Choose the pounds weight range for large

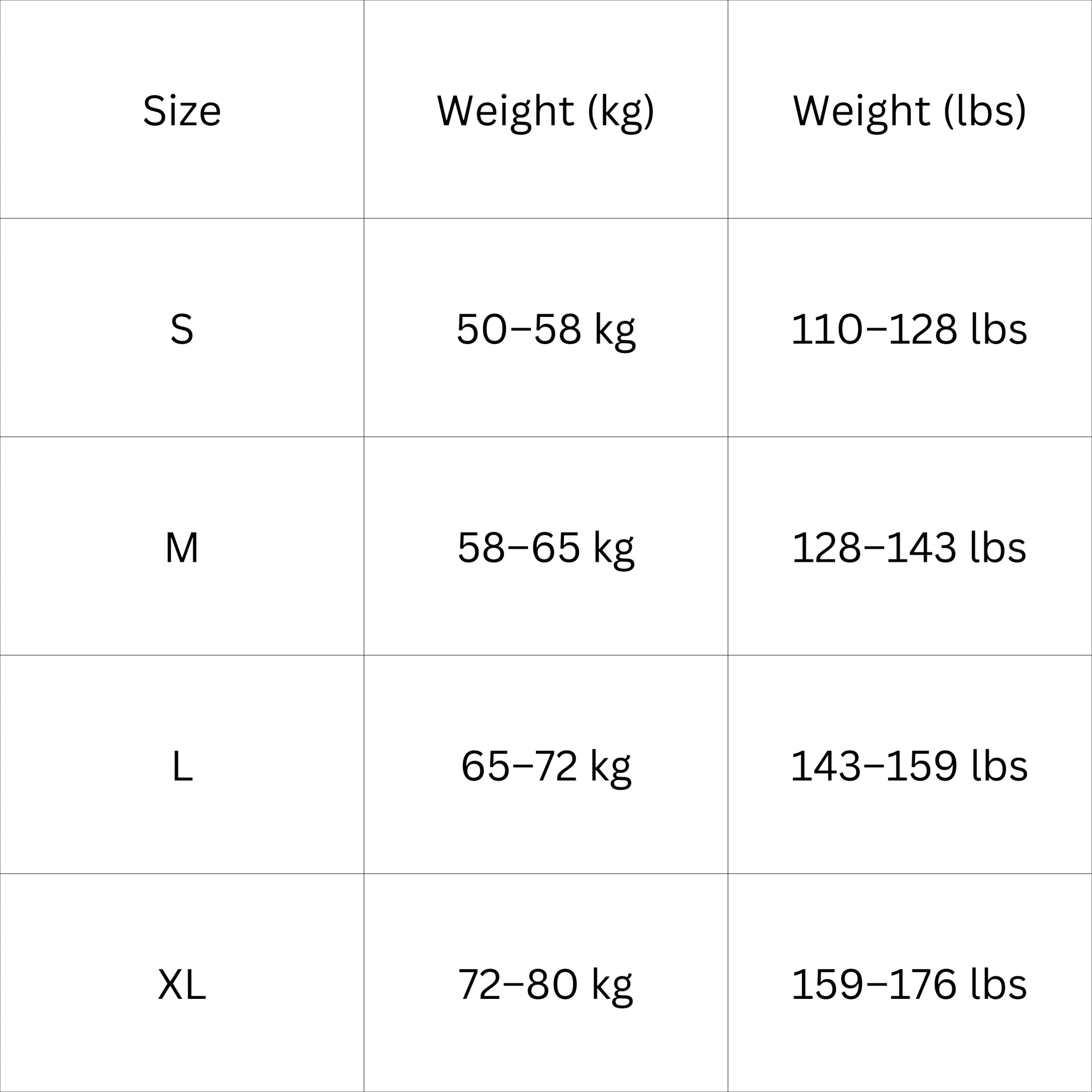(x=910, y=767)
